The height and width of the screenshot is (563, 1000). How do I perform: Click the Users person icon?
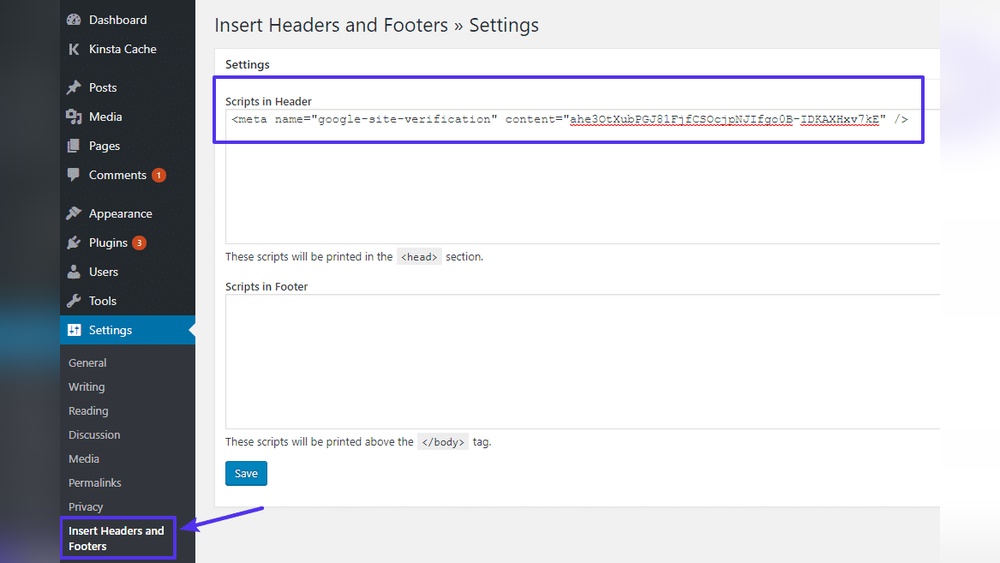[74, 272]
